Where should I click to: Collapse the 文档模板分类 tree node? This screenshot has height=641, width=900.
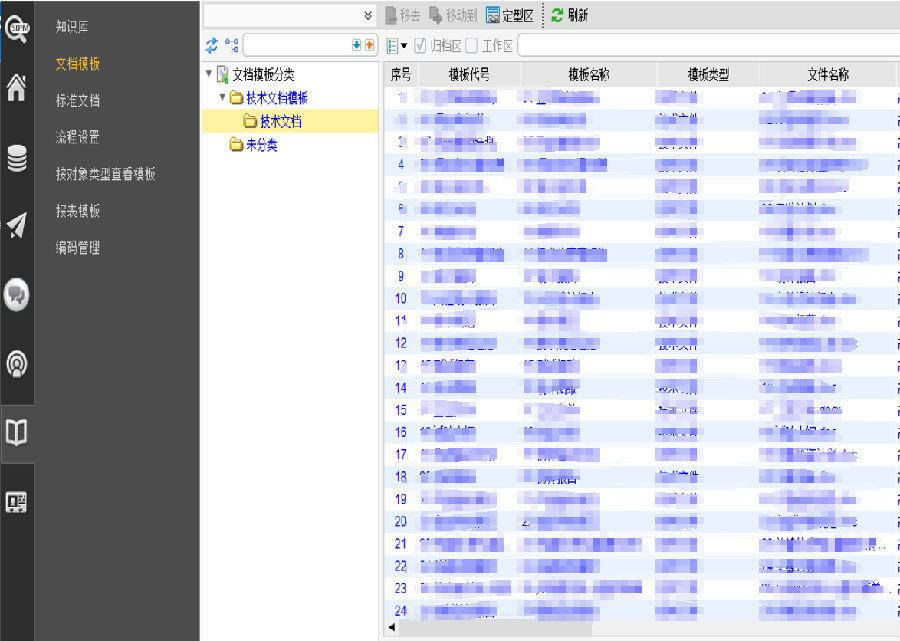[x=208, y=74]
